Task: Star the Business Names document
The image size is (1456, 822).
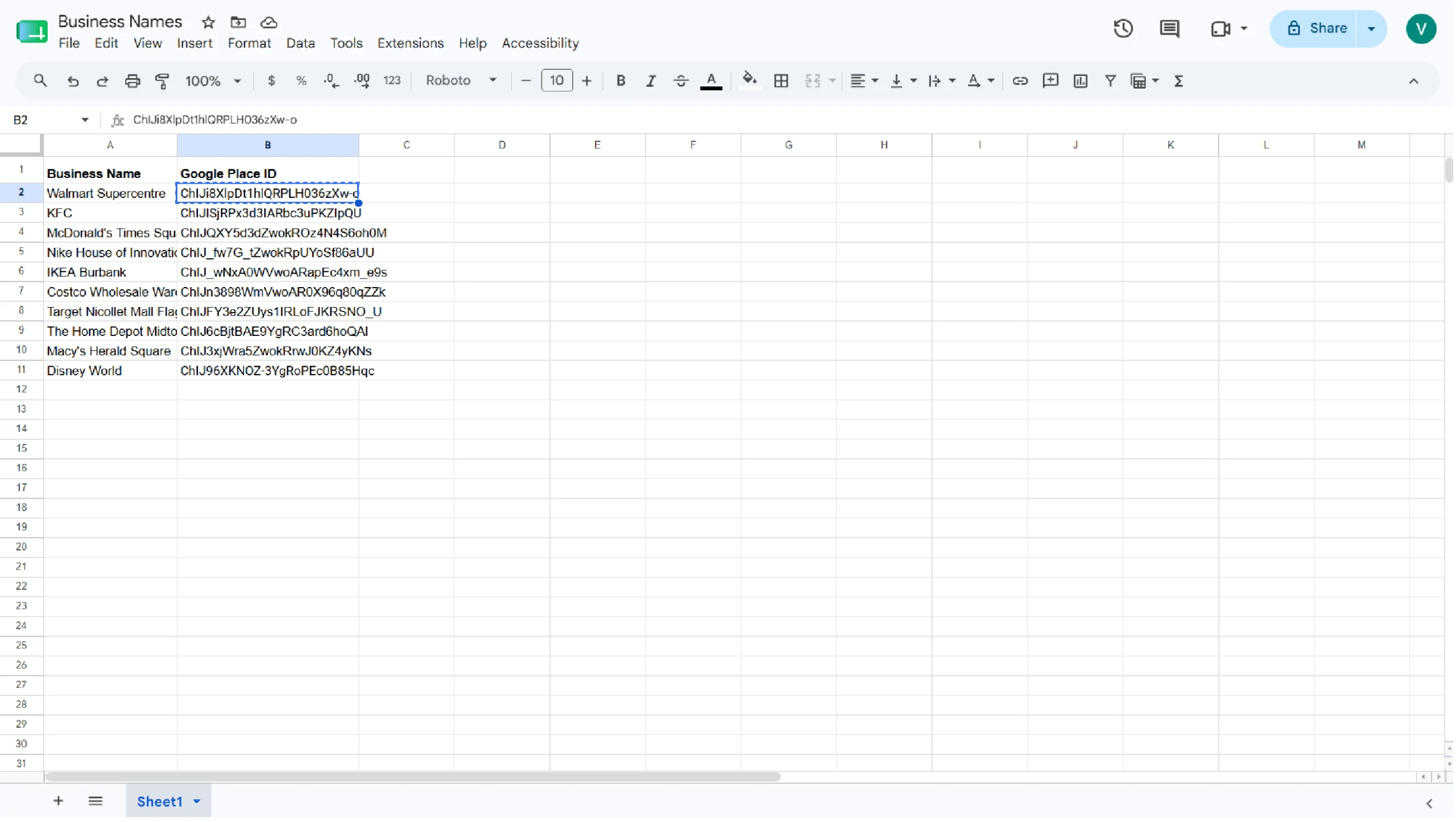Action: pos(209,22)
